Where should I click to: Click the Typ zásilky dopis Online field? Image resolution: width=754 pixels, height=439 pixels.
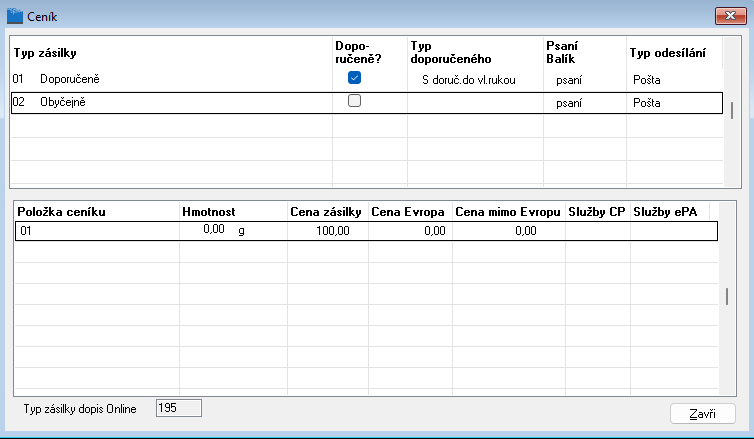click(179, 408)
